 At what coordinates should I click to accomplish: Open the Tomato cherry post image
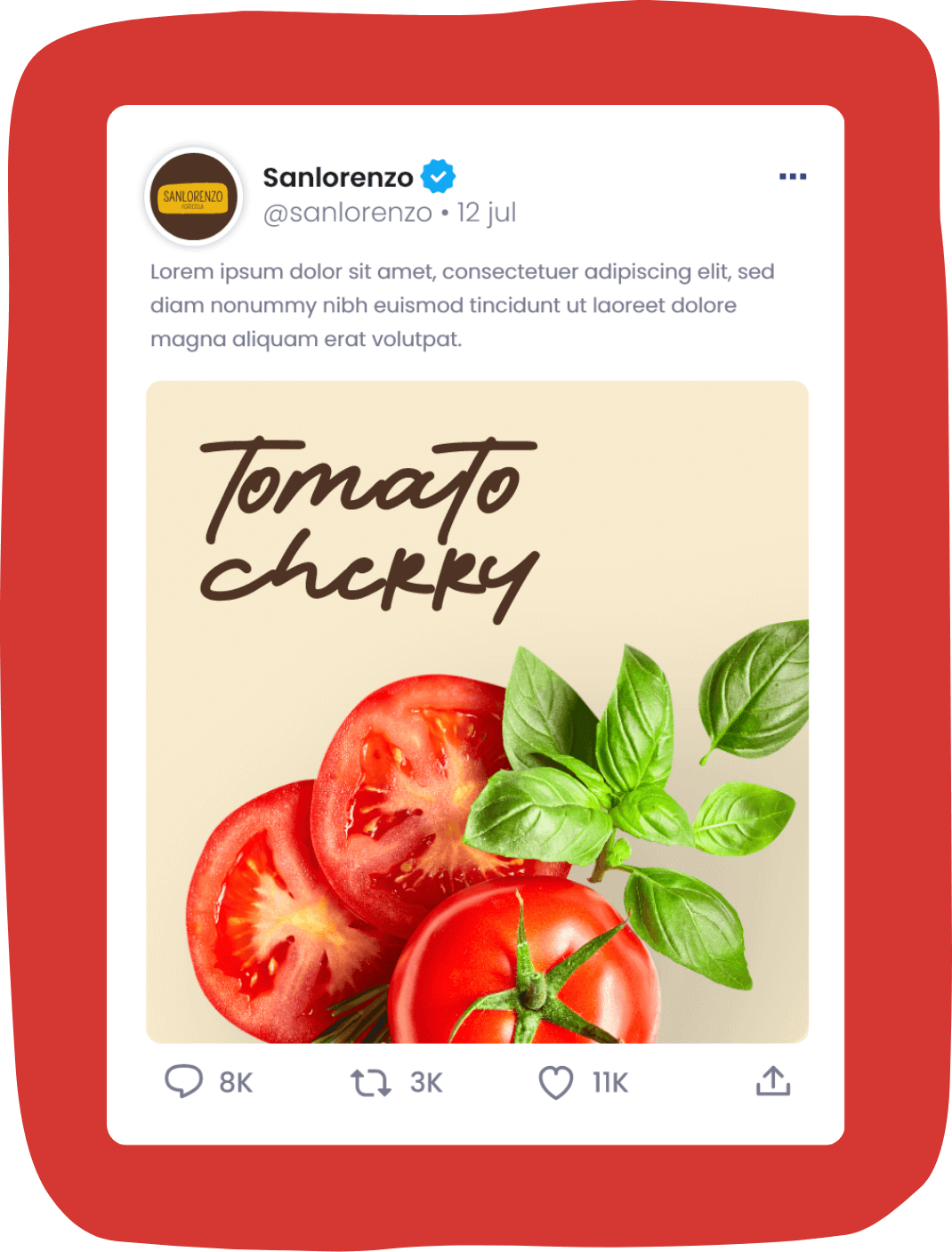click(477, 712)
